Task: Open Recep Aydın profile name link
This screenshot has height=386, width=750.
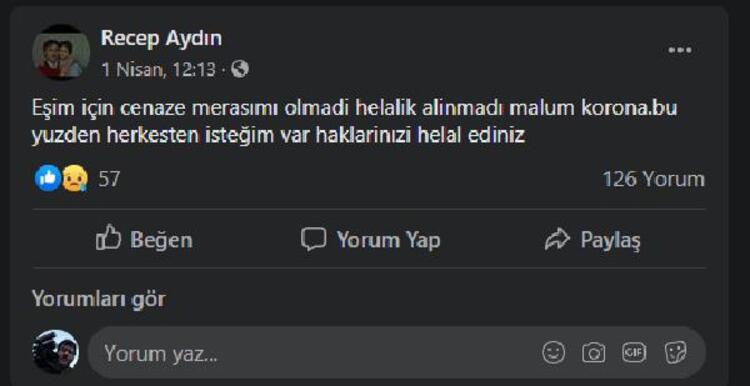Action: [161, 38]
